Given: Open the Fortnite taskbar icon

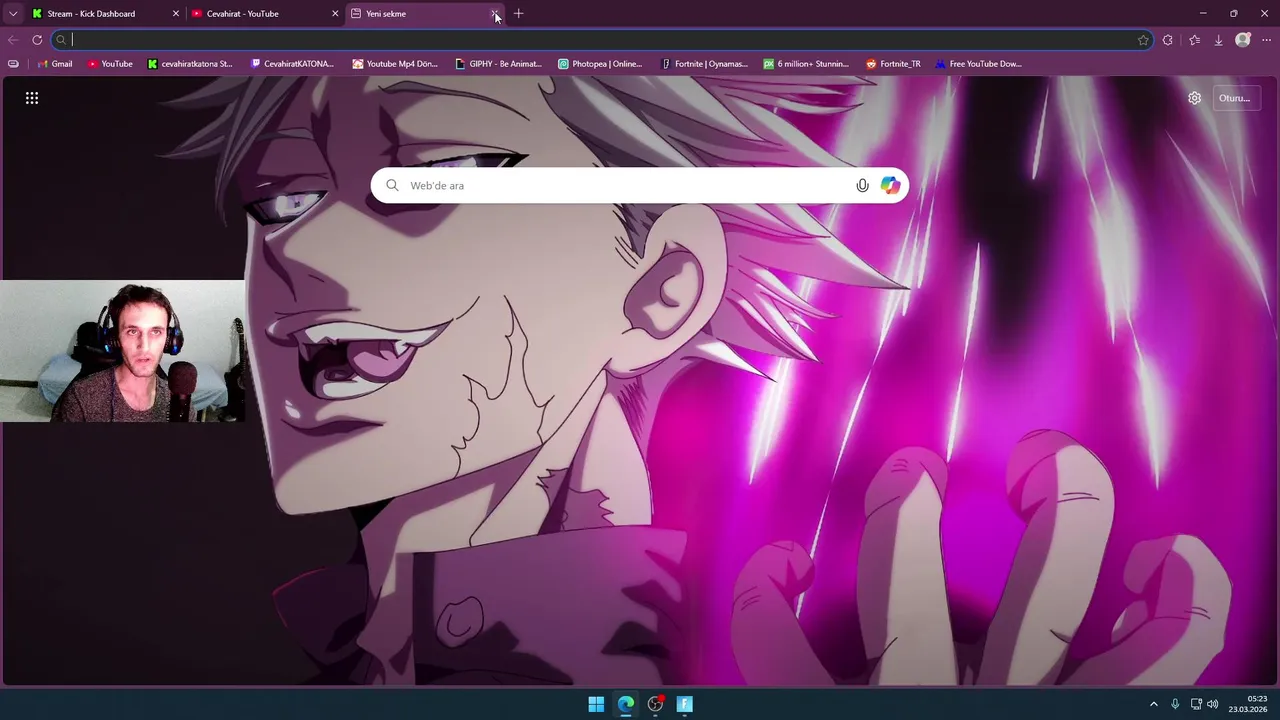Looking at the screenshot, I should click(685, 704).
